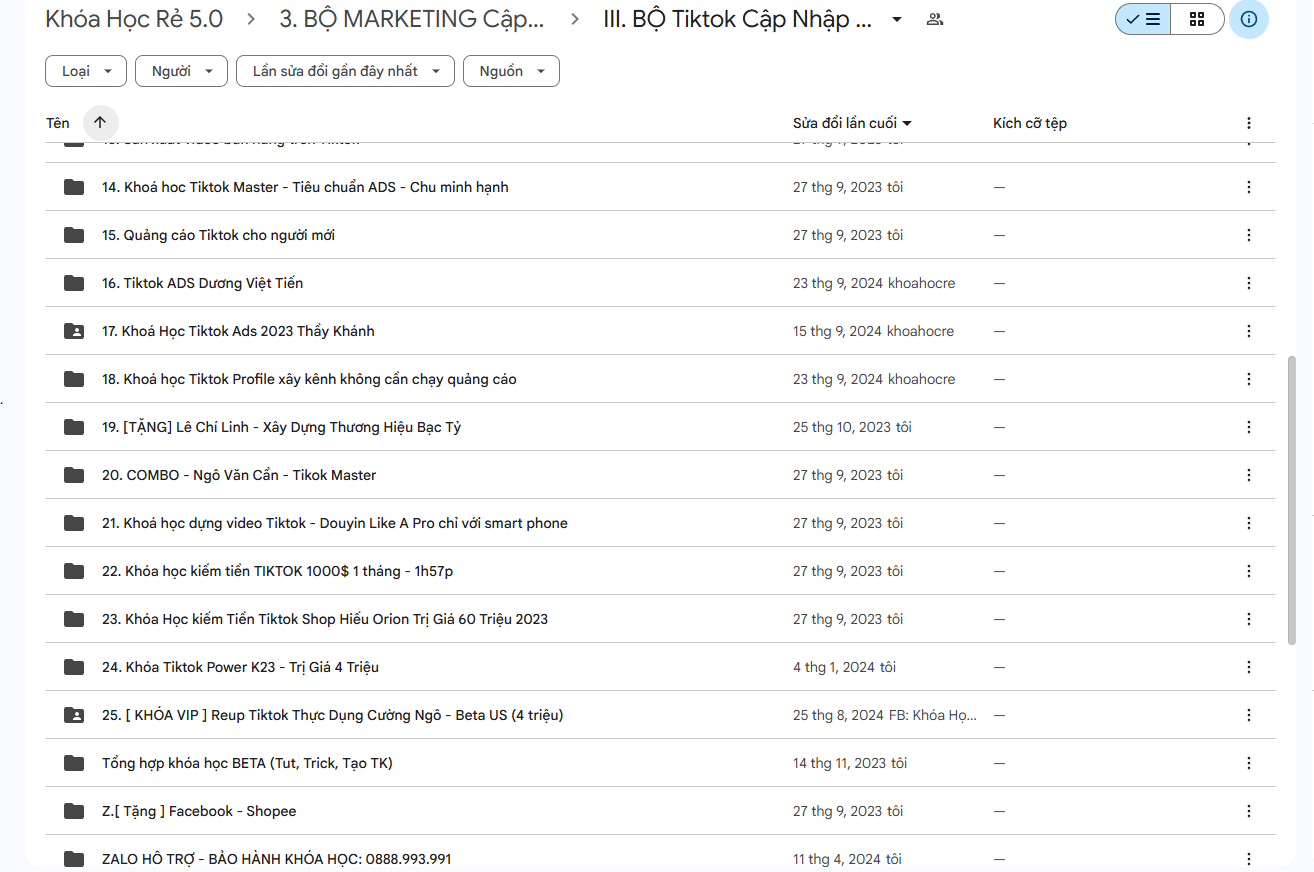The width and height of the screenshot is (1314, 872).
Task: Click folder icon of 21. Khoá học dựng video
Action: click(x=74, y=523)
